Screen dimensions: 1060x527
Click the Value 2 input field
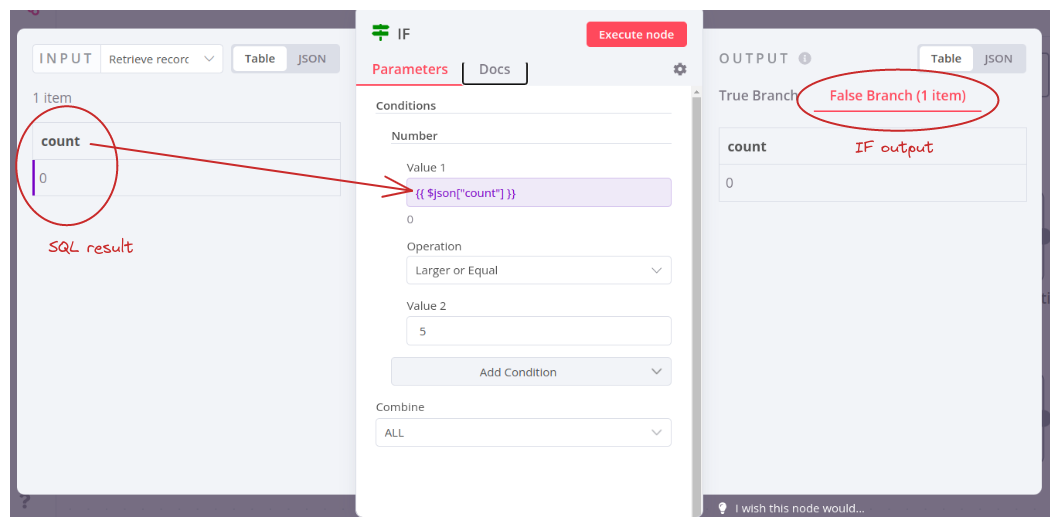click(x=539, y=331)
